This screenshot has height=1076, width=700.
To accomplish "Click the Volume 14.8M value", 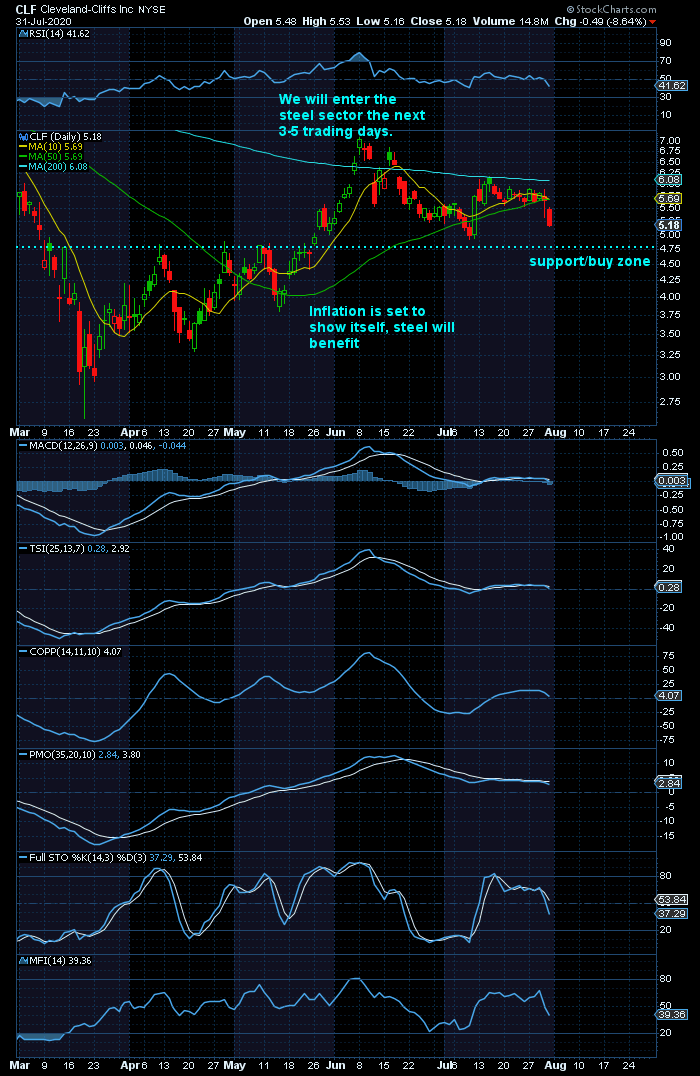I will tap(511, 21).
